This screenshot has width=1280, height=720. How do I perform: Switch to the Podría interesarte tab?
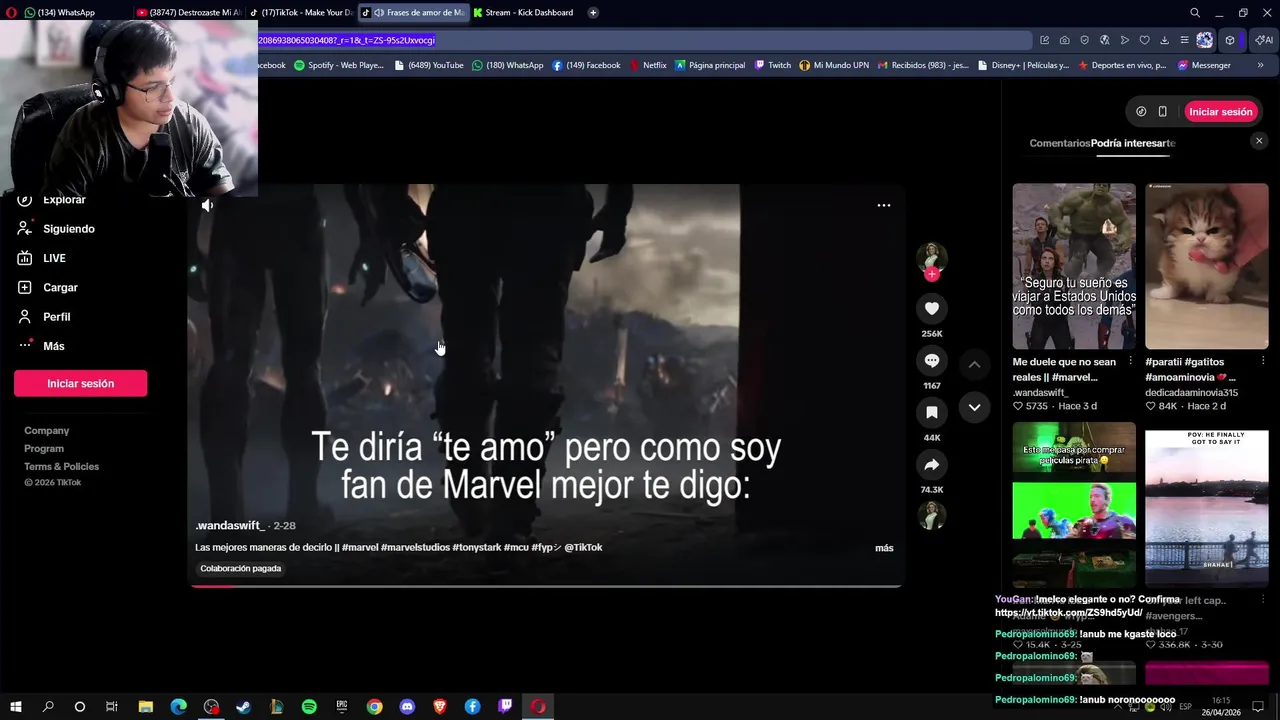[1133, 143]
